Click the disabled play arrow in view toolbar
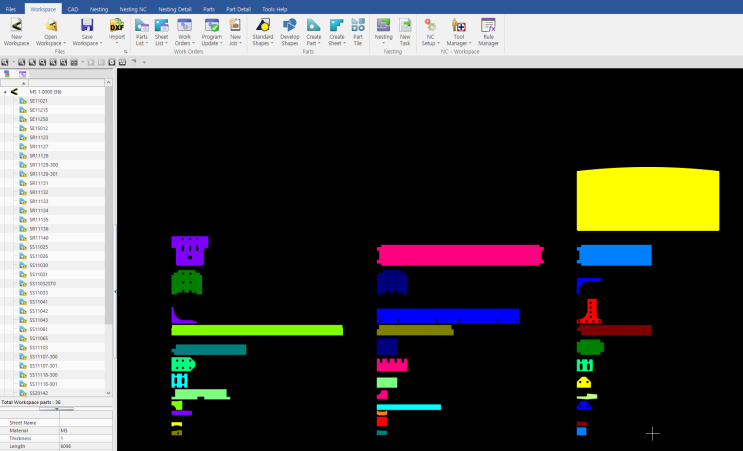The width and height of the screenshot is (743, 451). tap(91, 62)
